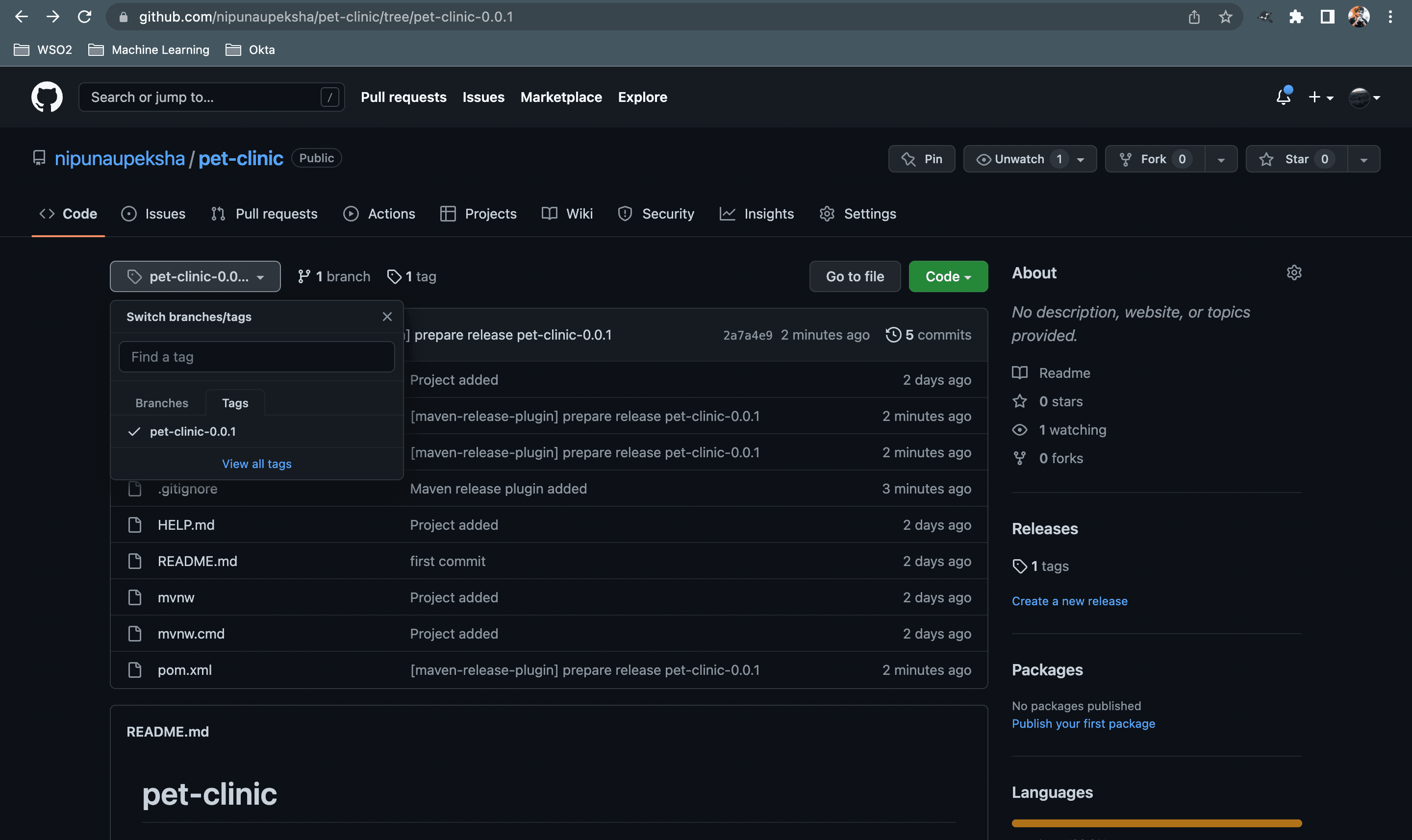Viewport: 1412px width, 840px height.
Task: Open the repository Pull requests tab
Action: point(264,213)
